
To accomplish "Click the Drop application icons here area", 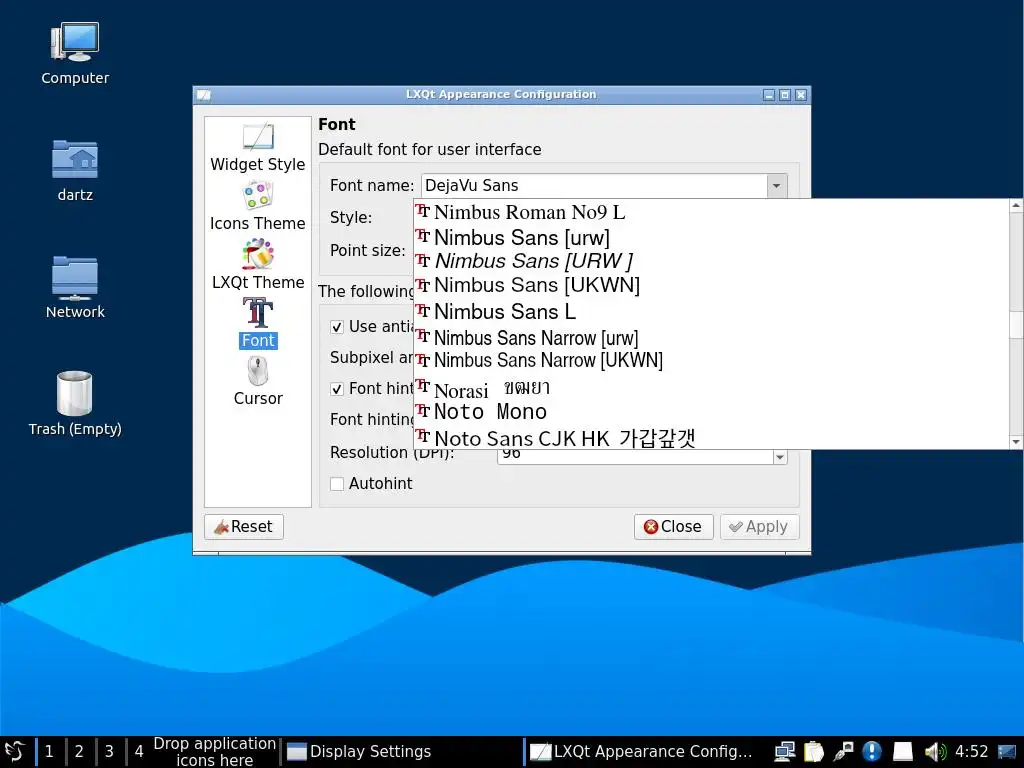I will click(x=215, y=752).
